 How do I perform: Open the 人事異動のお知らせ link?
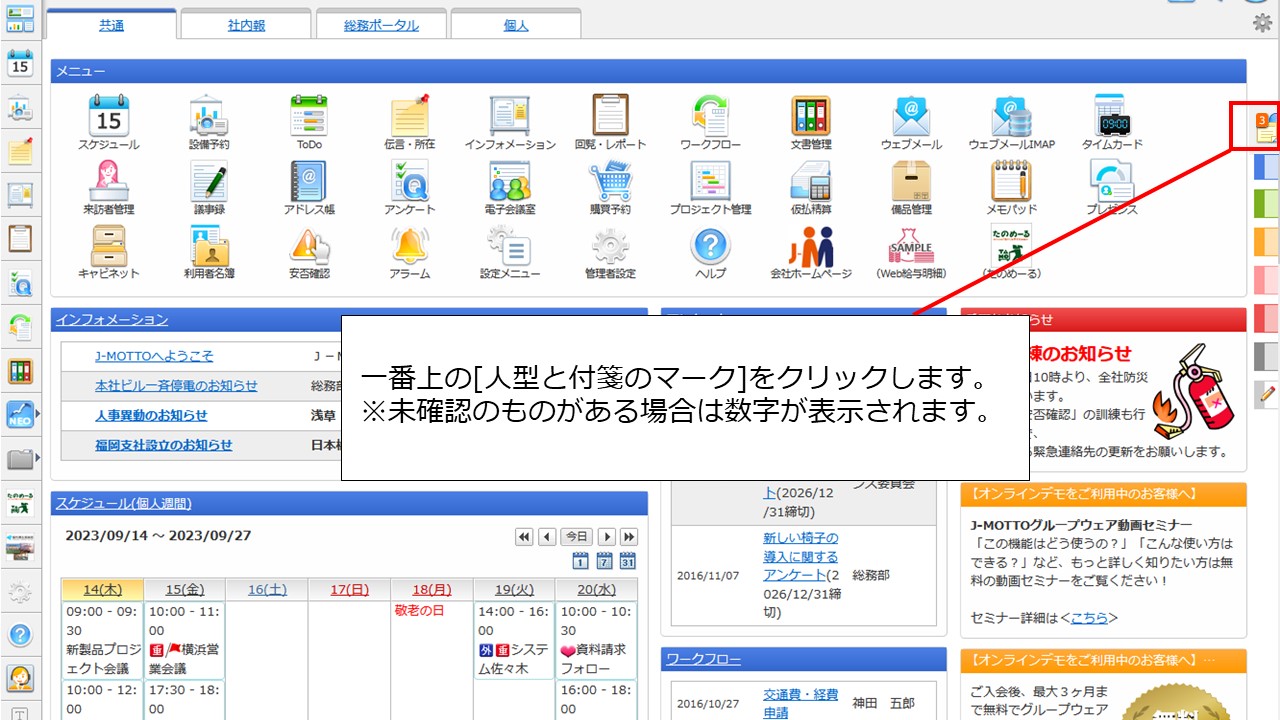151,415
